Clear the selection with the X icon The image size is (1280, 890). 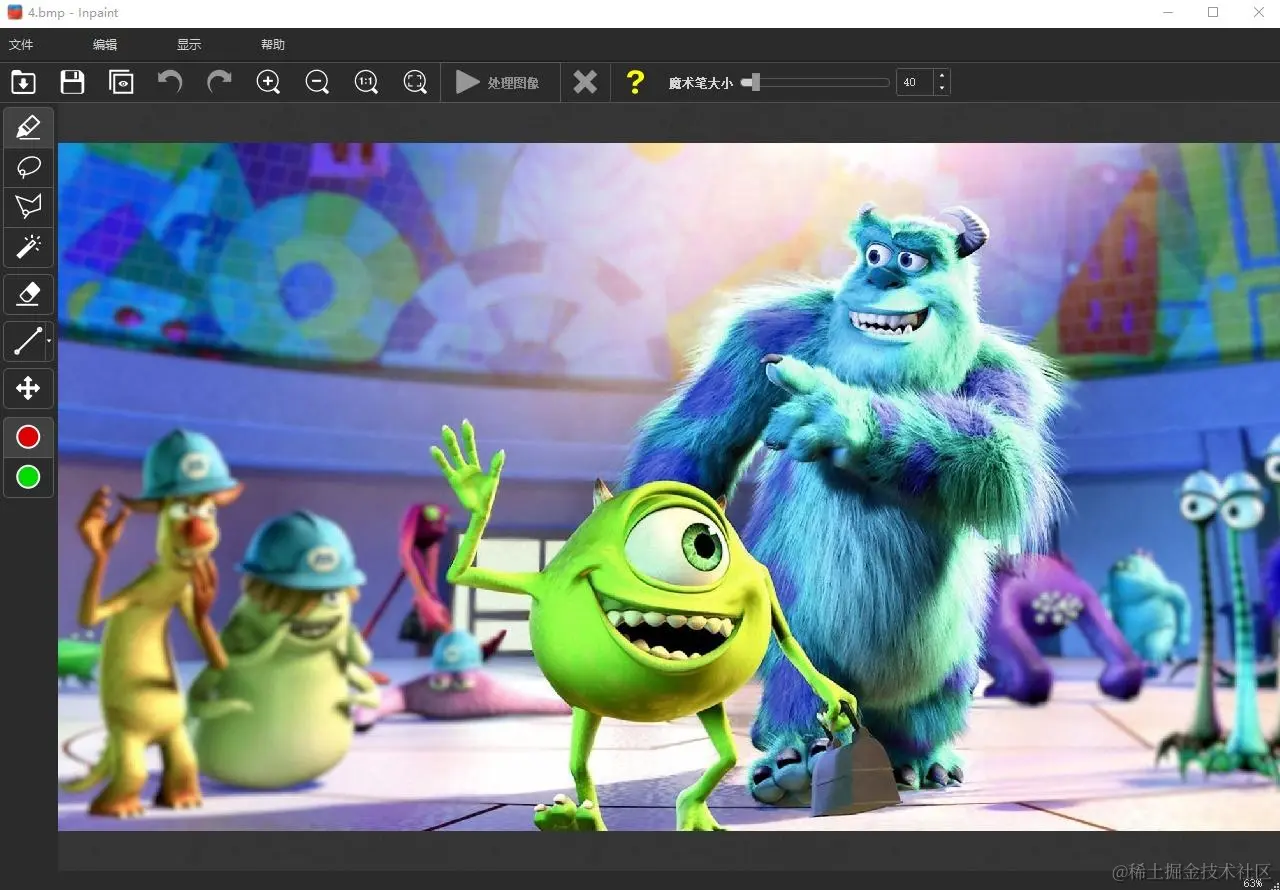(x=585, y=82)
